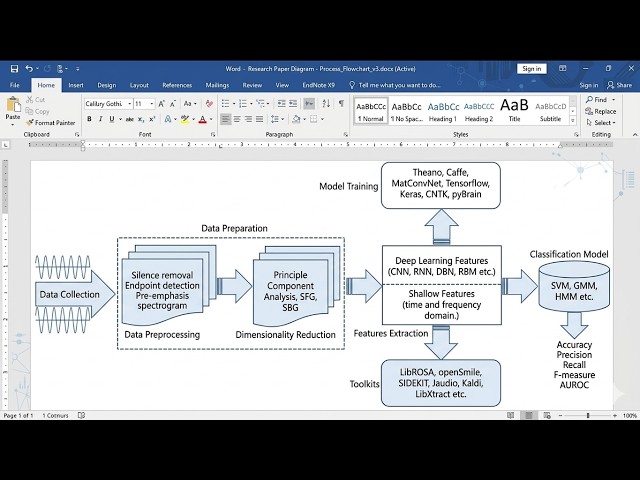Open the EndNote X9 tab
Image resolution: width=640 pixels, height=480 pixels.
pos(319,85)
